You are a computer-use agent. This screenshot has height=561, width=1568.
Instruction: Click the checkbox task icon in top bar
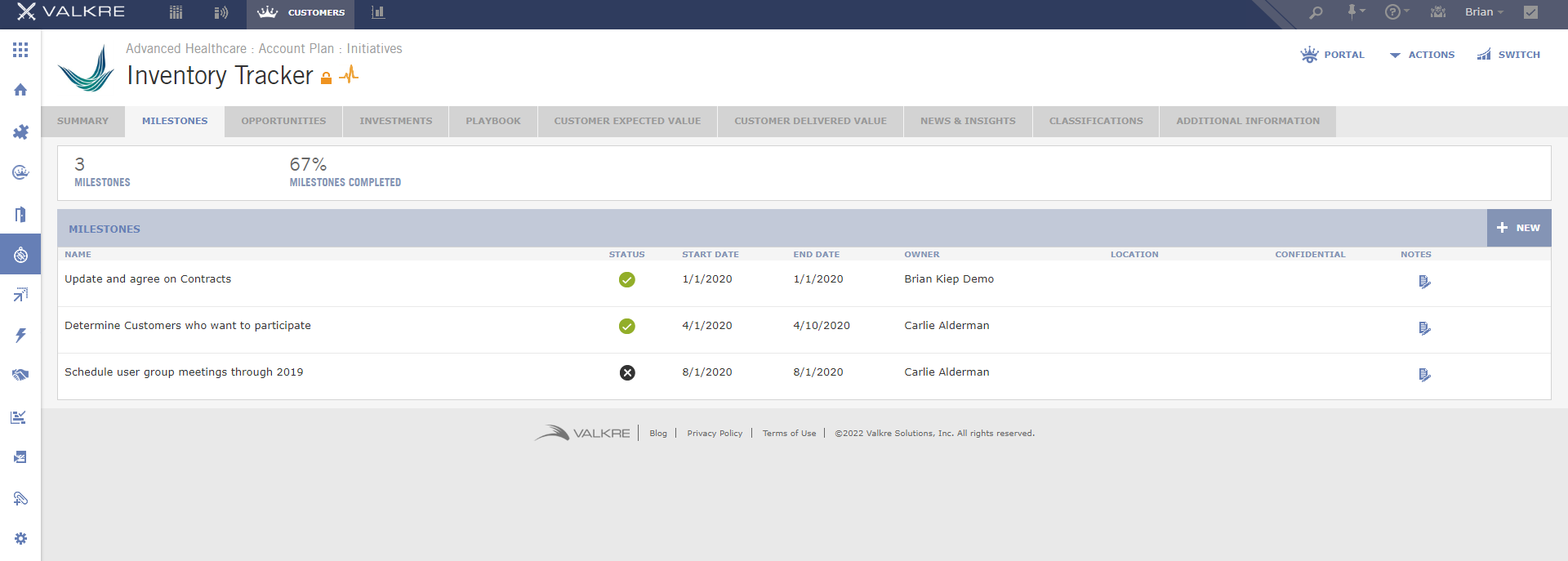(x=1531, y=12)
